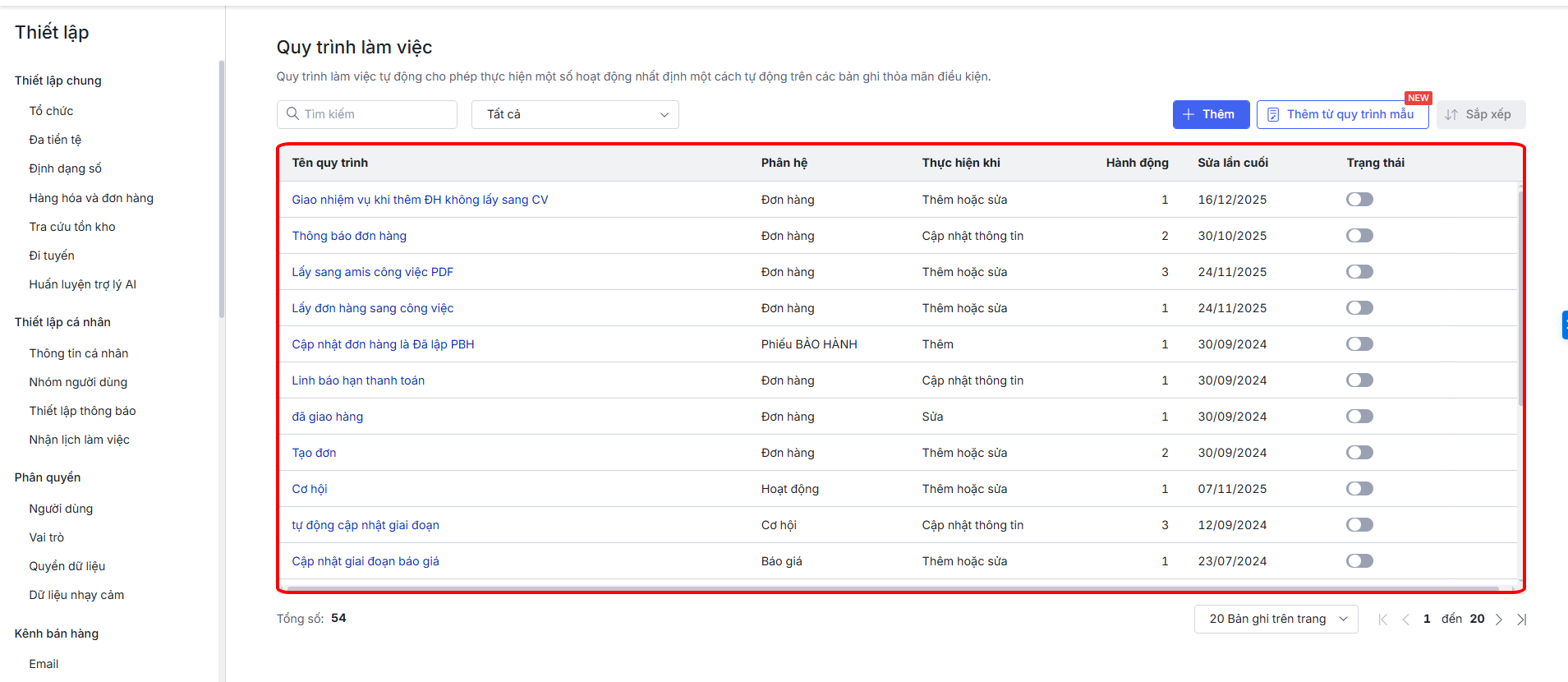The height and width of the screenshot is (682, 1568).
Task: Click the blue tab at right edge
Action: [1564, 325]
